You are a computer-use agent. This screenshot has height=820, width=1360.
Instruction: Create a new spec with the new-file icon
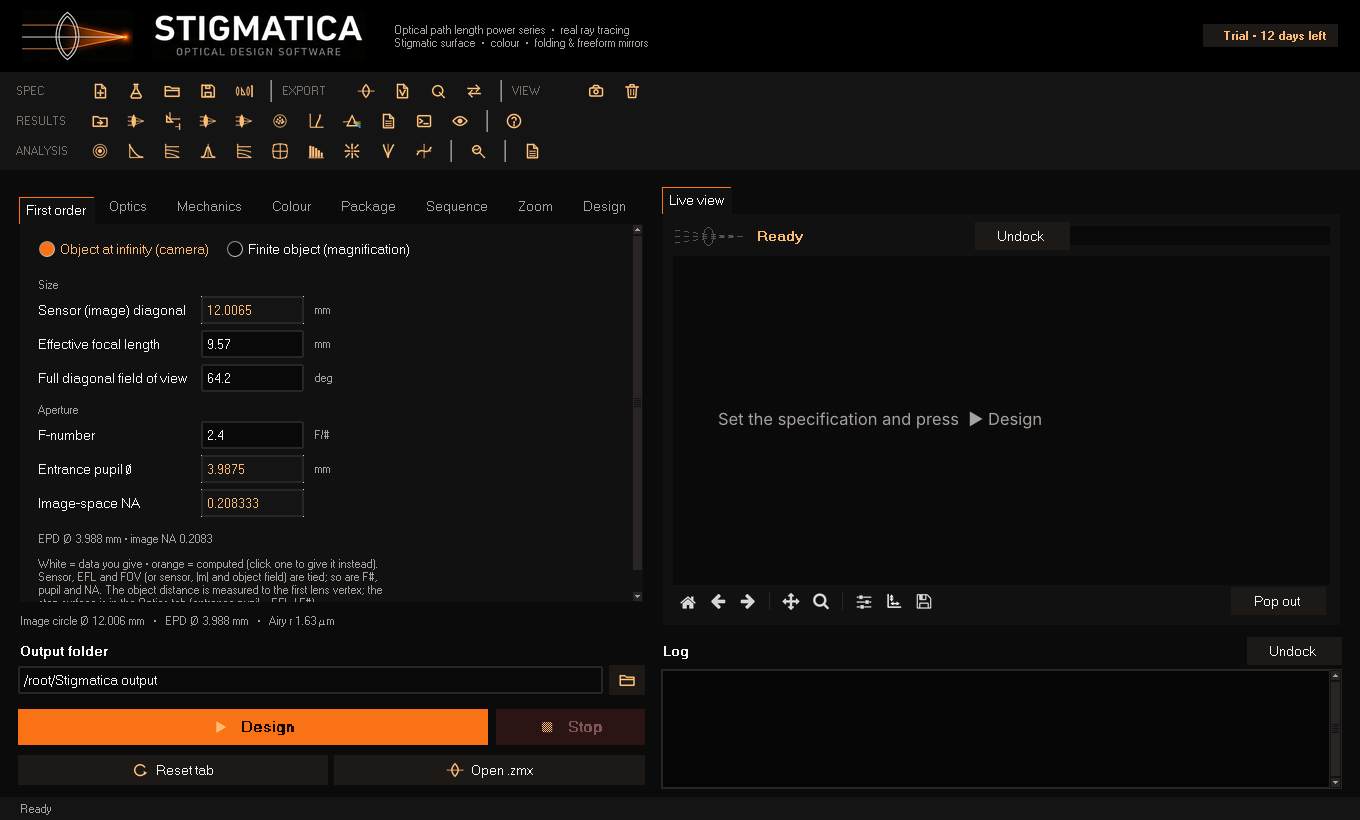100,91
